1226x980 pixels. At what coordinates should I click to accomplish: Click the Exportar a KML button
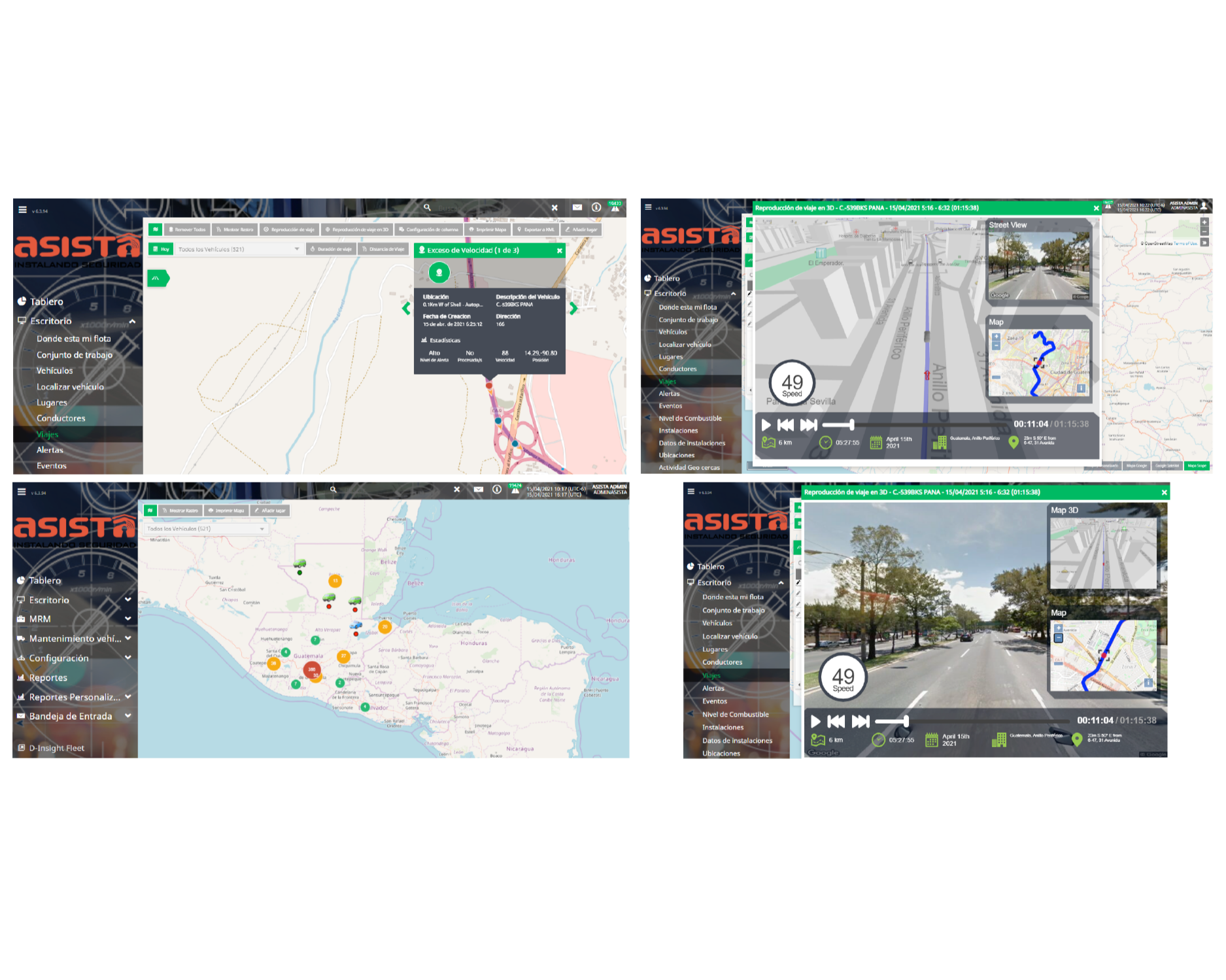tap(536, 230)
